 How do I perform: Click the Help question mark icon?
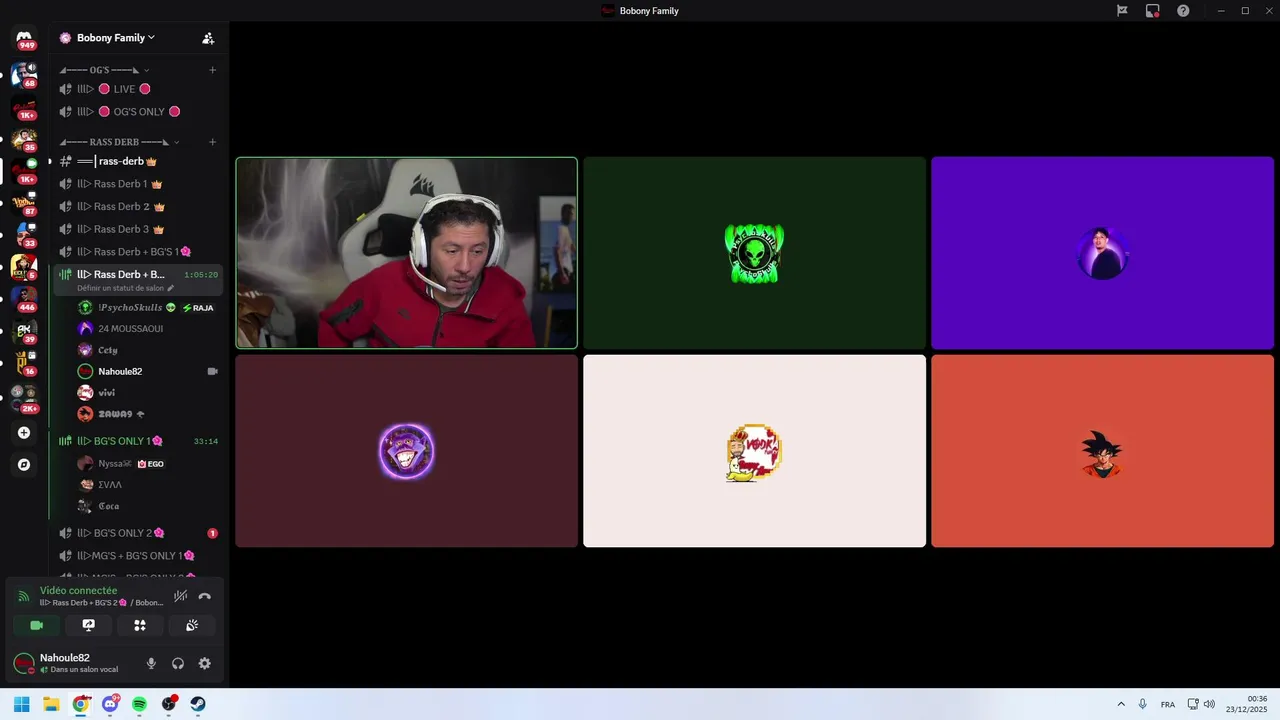point(1183,11)
